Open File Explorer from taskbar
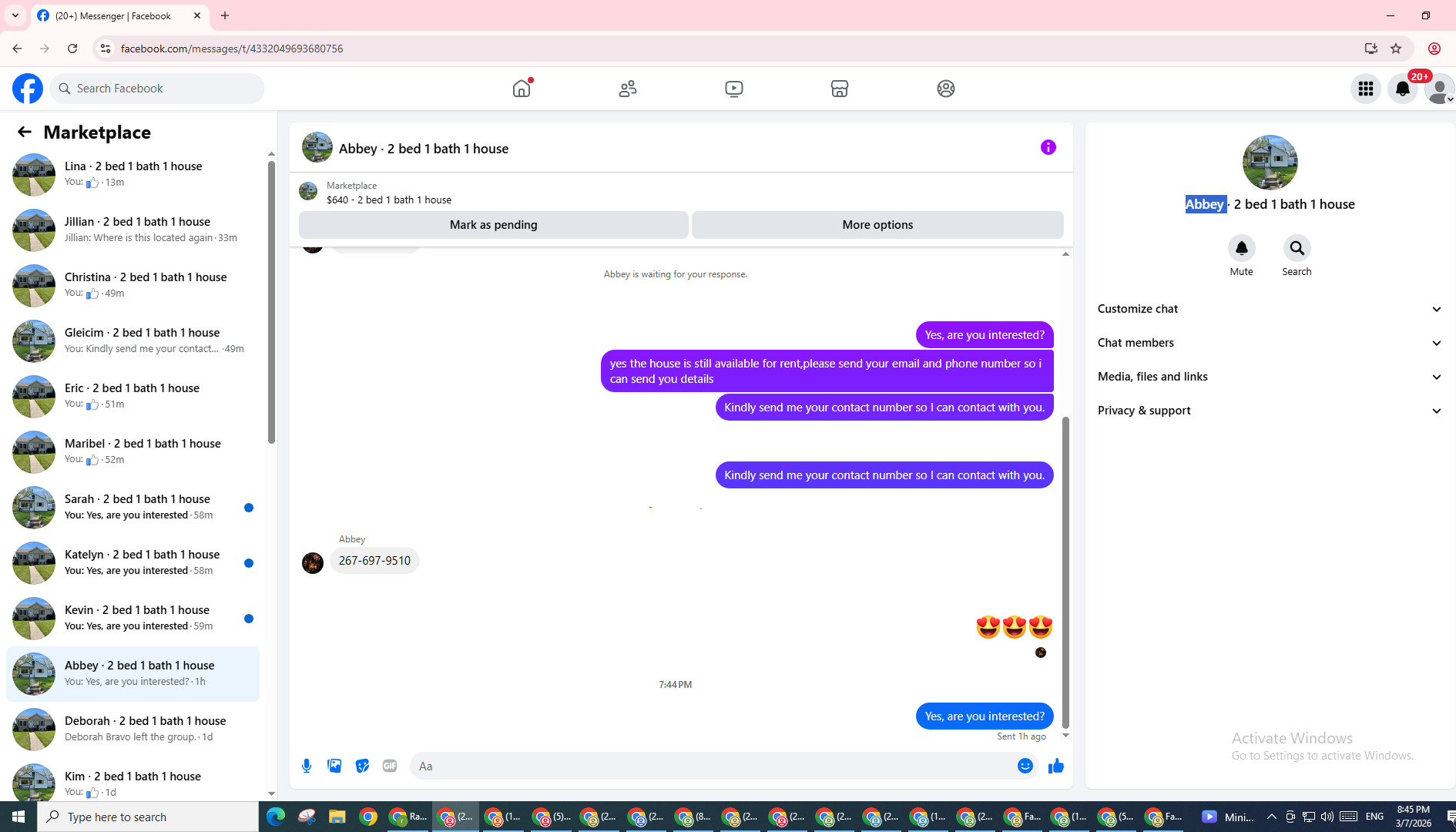This screenshot has width=1456, height=832. pyautogui.click(x=337, y=817)
